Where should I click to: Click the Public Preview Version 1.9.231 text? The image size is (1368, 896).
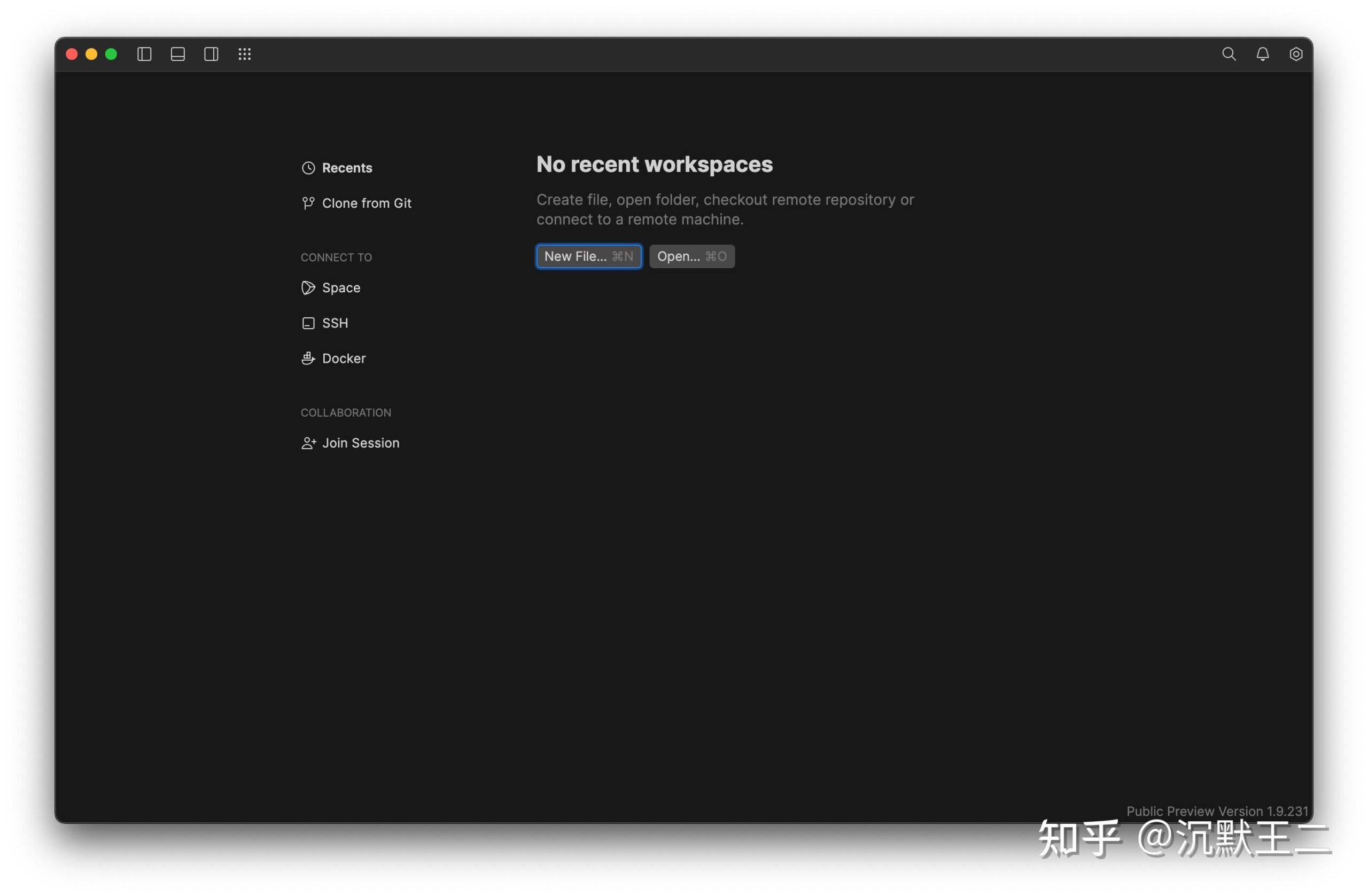1216,811
